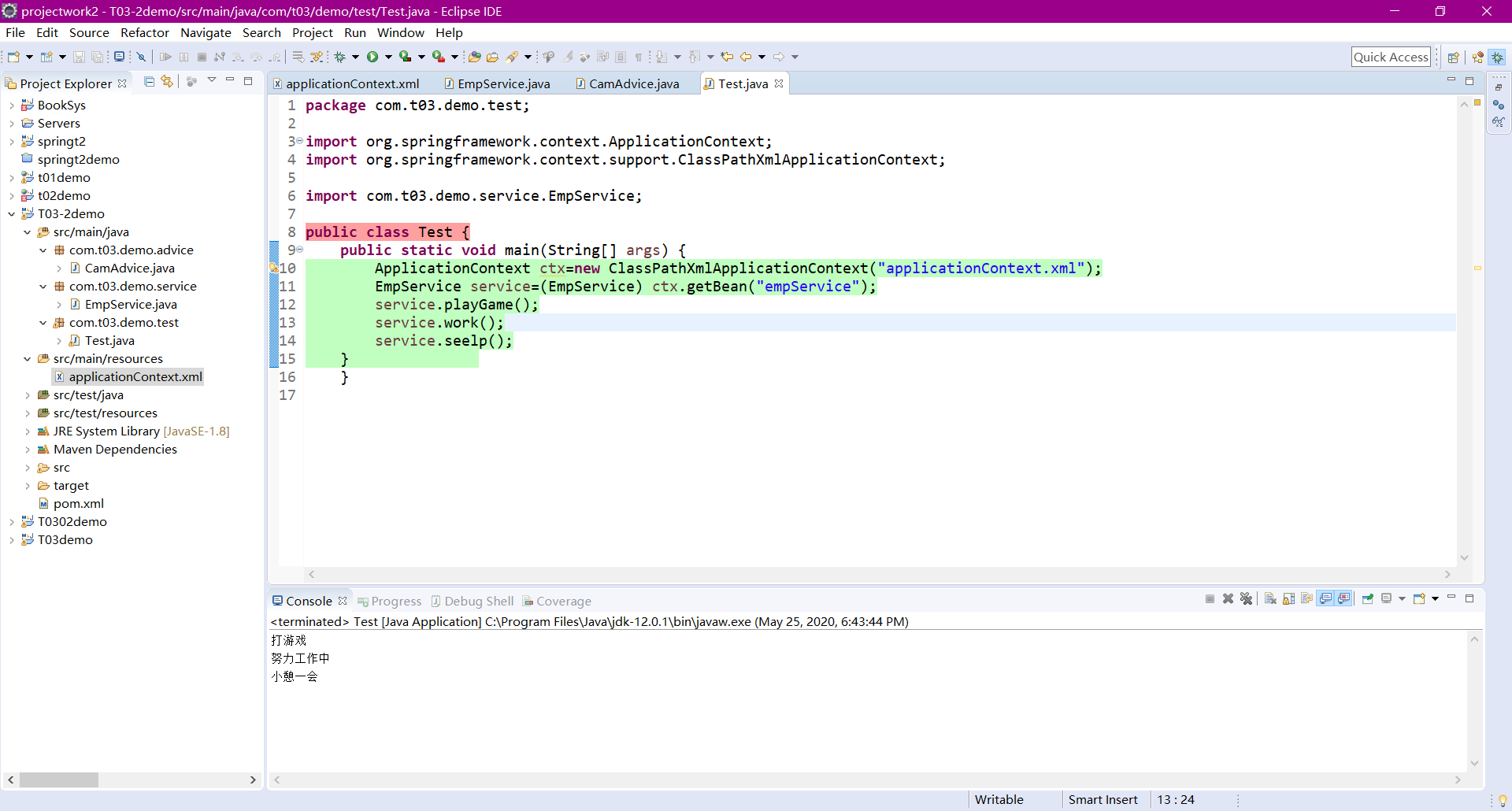Click the External Tools run icon
The width and height of the screenshot is (1512, 811).
click(439, 57)
